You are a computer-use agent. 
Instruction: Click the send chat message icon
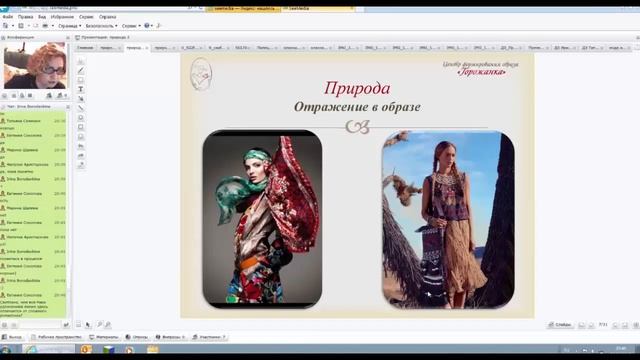coord(66,325)
